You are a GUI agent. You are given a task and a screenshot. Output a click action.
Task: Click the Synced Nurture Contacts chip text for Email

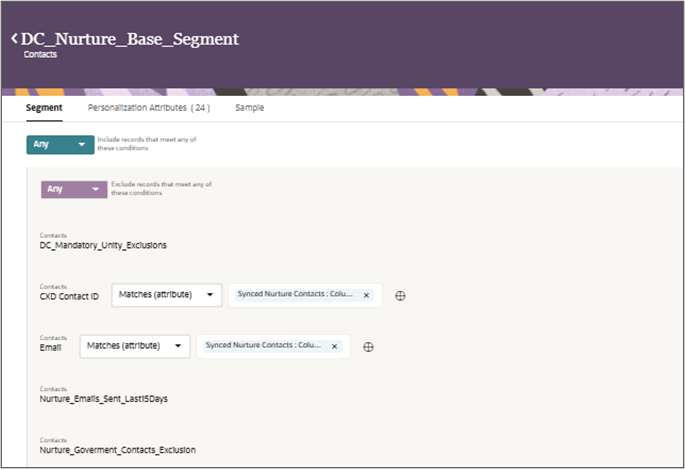point(263,345)
